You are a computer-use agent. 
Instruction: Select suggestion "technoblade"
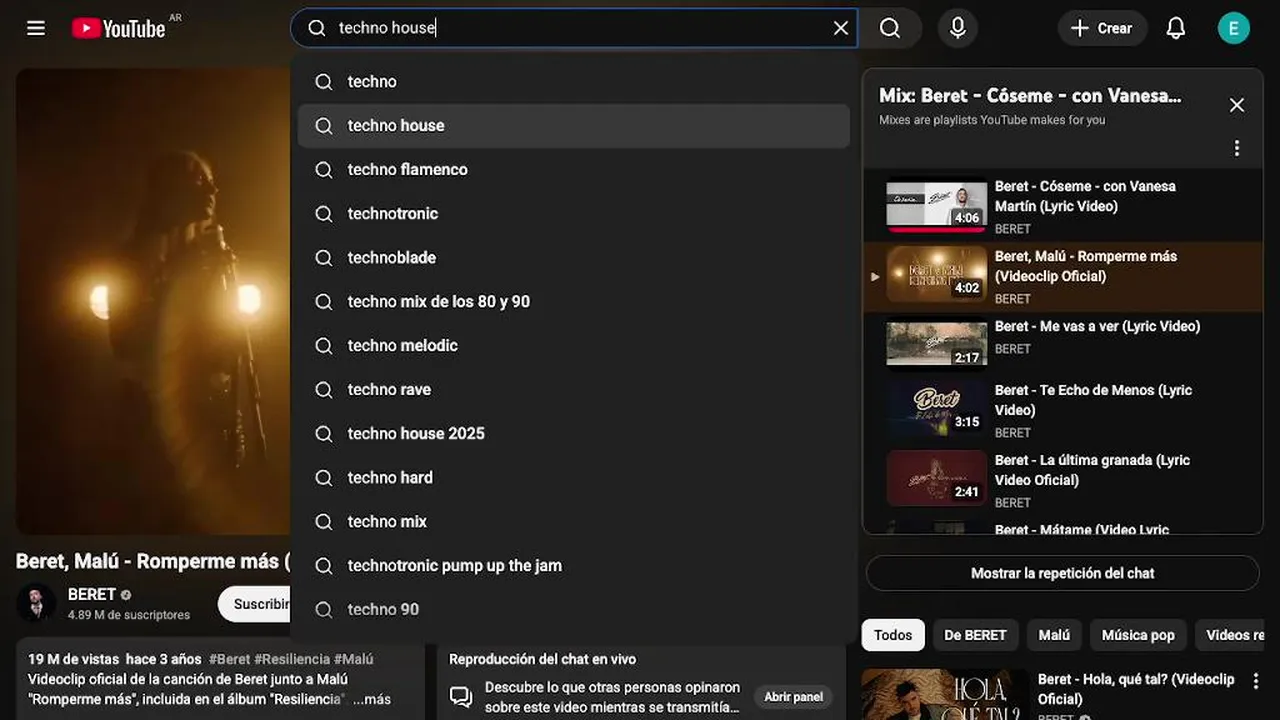tap(574, 257)
